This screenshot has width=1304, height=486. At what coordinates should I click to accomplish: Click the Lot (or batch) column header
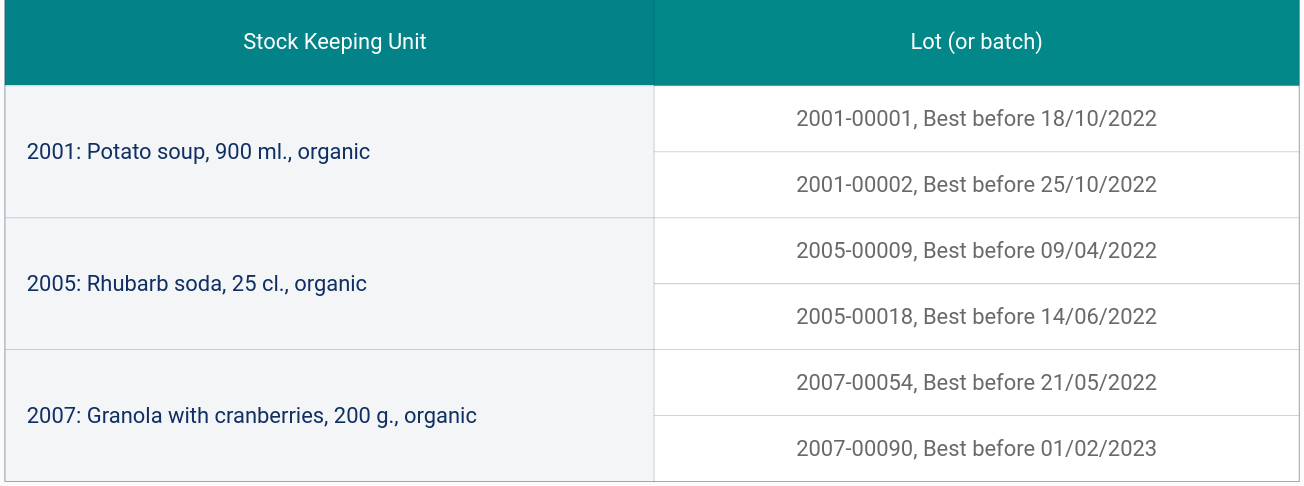point(976,42)
